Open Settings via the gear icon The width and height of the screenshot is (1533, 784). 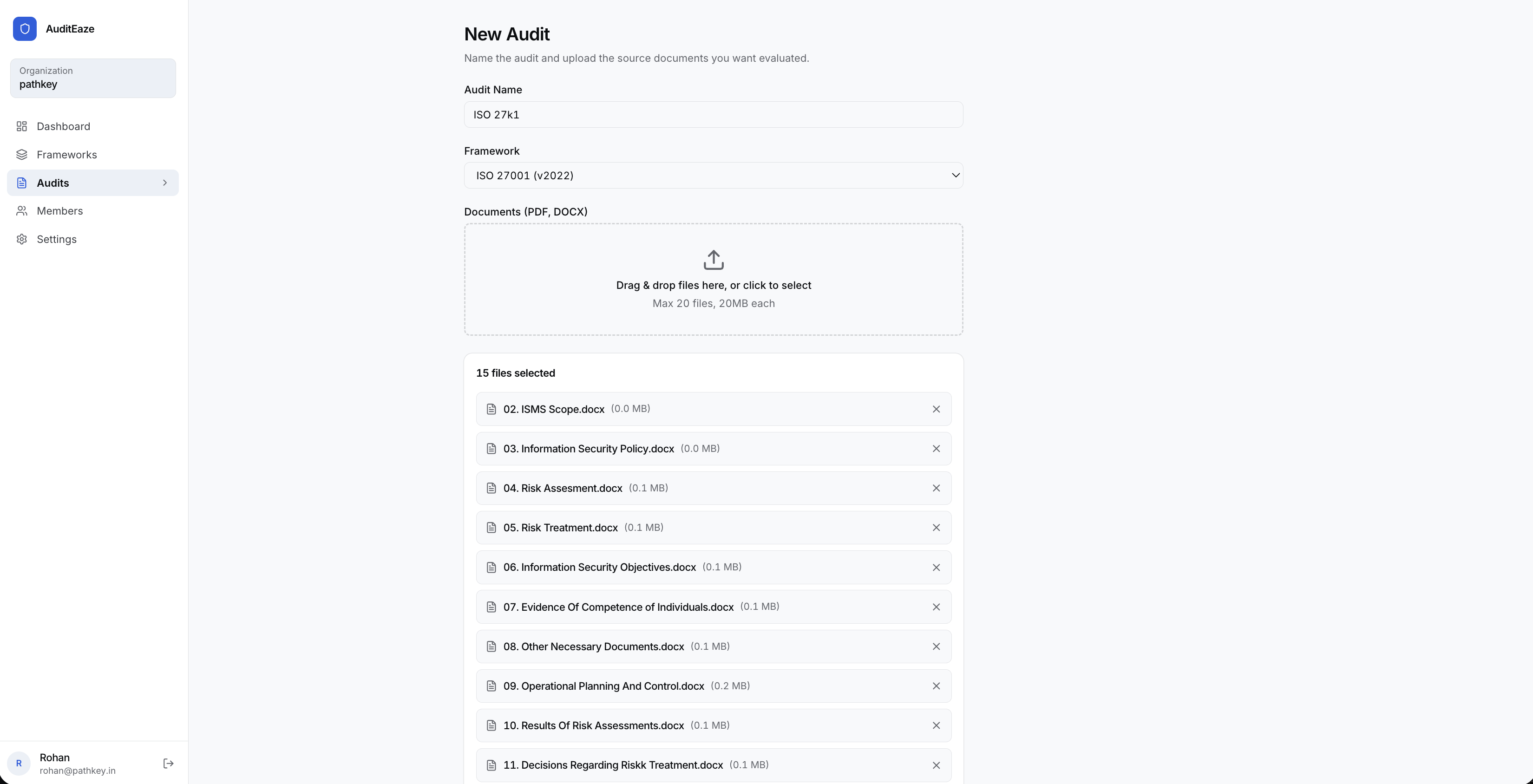click(22, 239)
